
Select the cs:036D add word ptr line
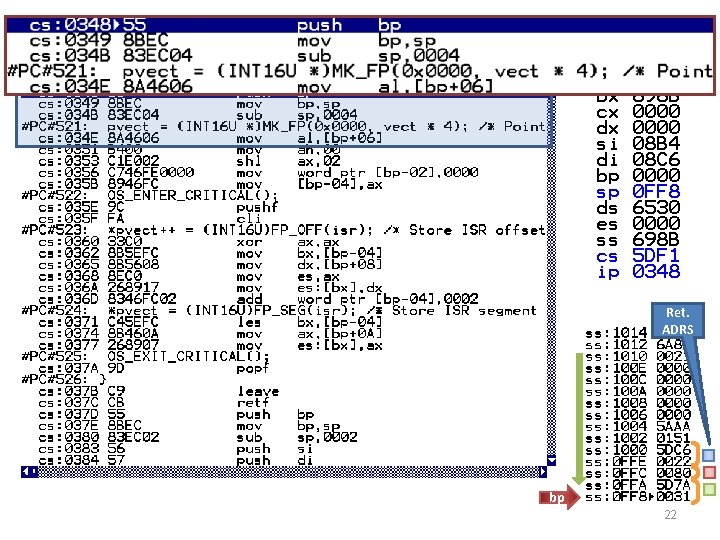(x=259, y=299)
